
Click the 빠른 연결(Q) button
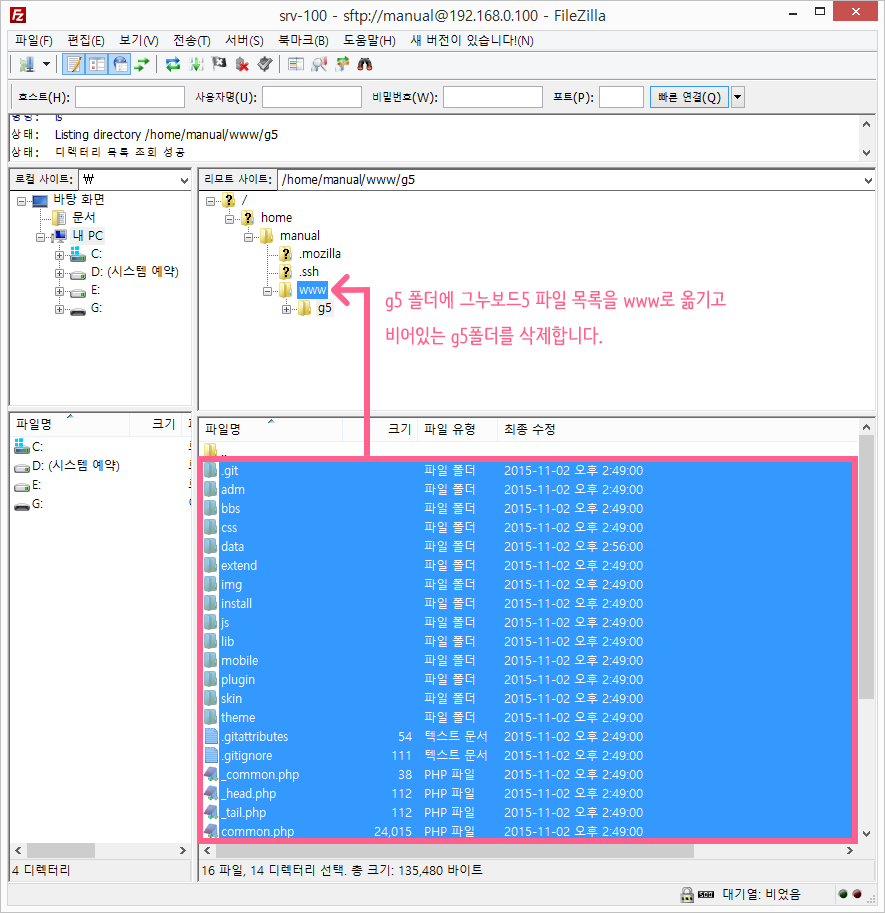[x=689, y=97]
